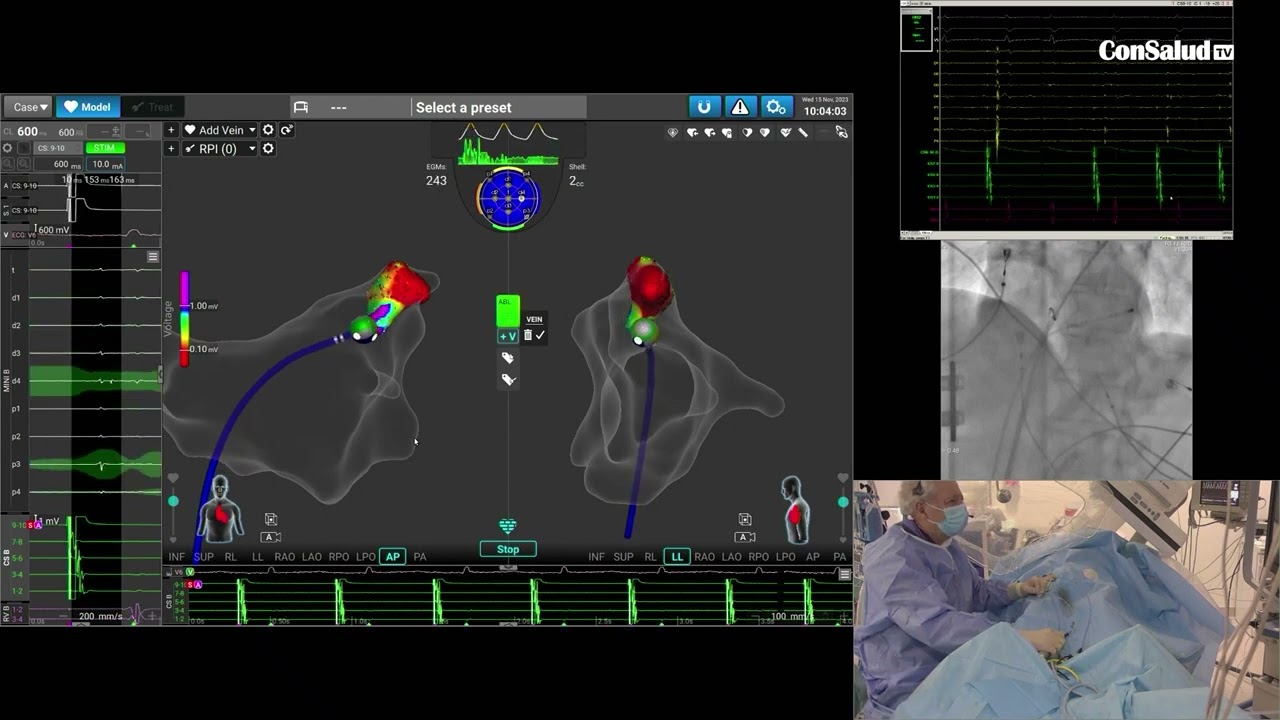Select RAO view in left viewport

coord(285,557)
